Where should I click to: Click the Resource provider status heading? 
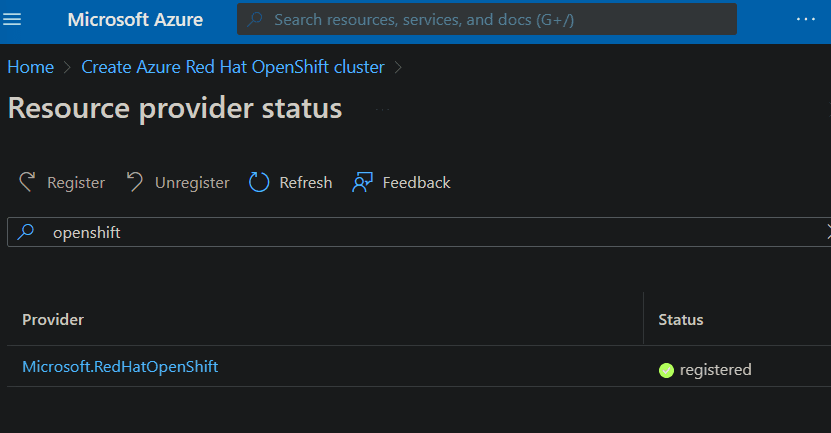click(175, 109)
